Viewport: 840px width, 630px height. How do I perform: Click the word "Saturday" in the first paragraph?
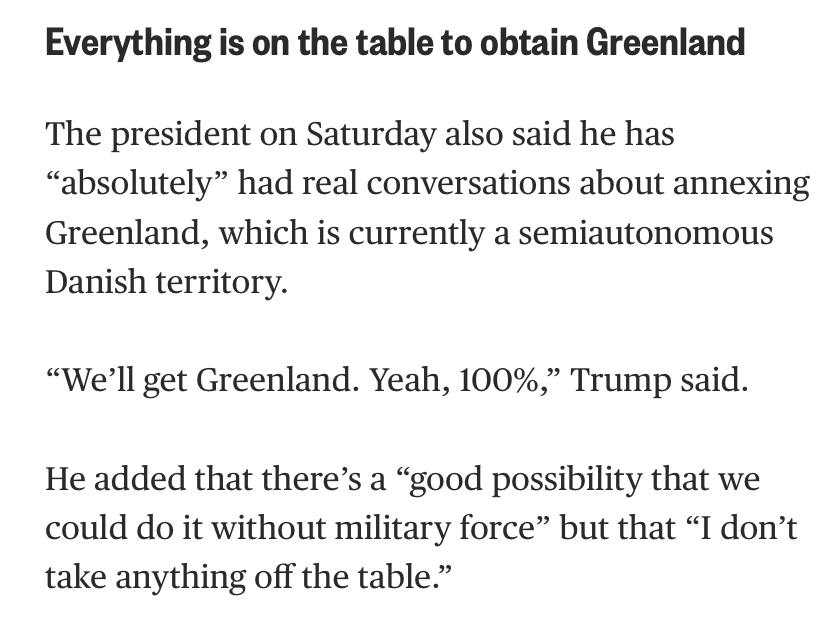370,134
